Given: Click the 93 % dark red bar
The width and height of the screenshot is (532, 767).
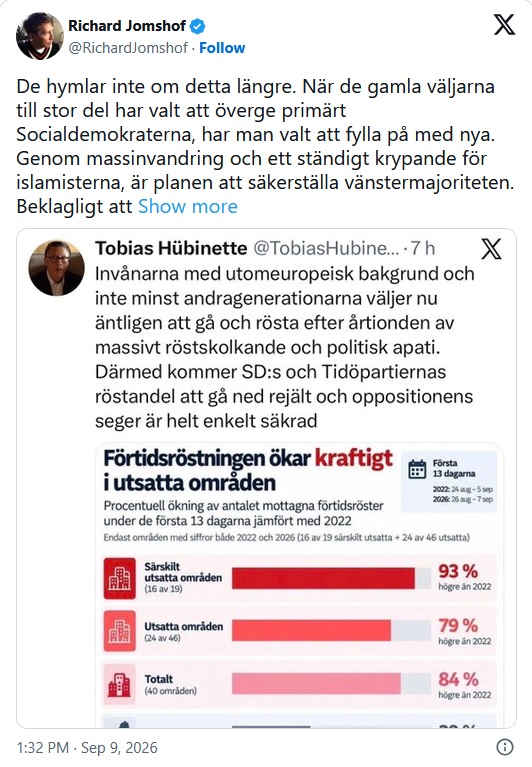Looking at the screenshot, I should (x=323, y=579).
